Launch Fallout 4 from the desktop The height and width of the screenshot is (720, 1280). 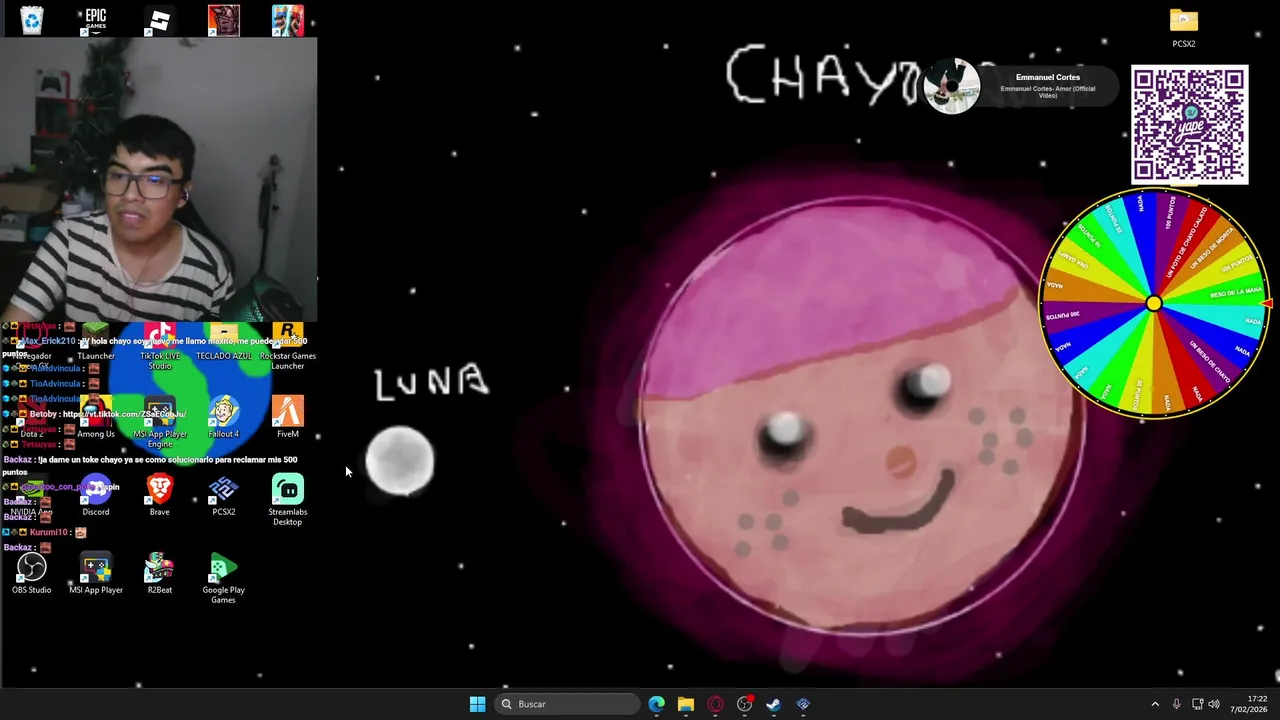click(x=224, y=419)
